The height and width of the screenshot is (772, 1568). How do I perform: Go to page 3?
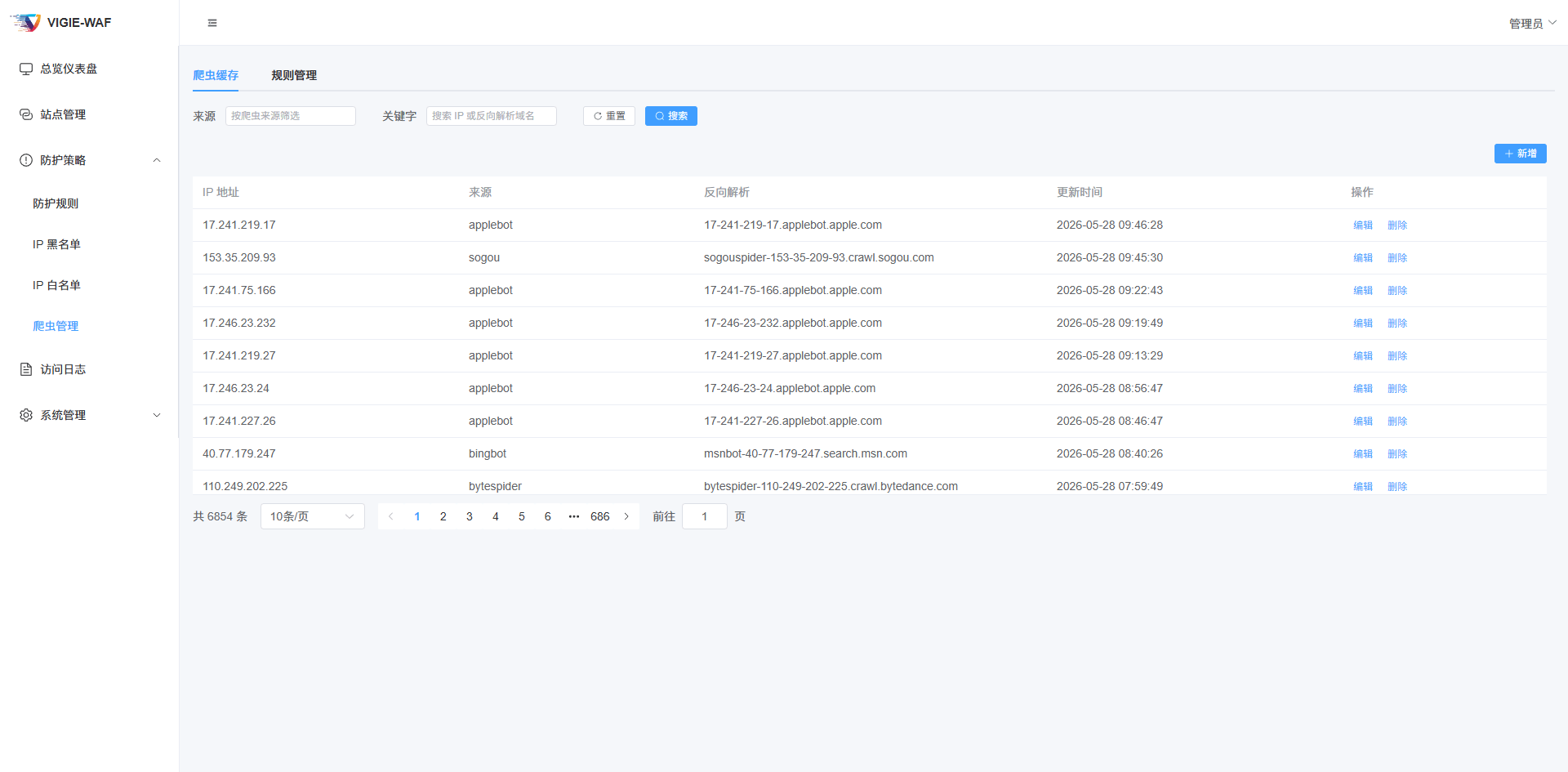coord(470,516)
